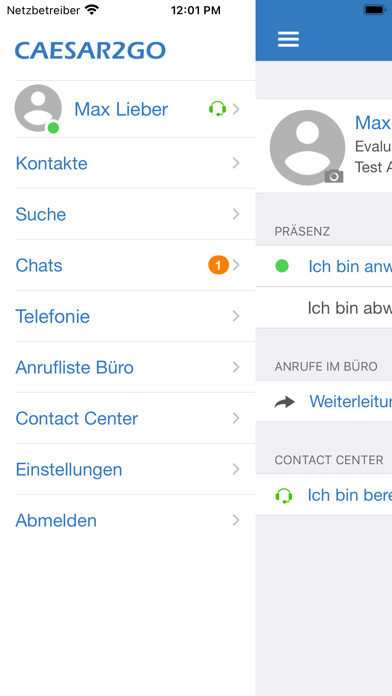This screenshot has height=696, width=392.
Task: Click the CAESAR2GO logo
Action: (x=91, y=50)
